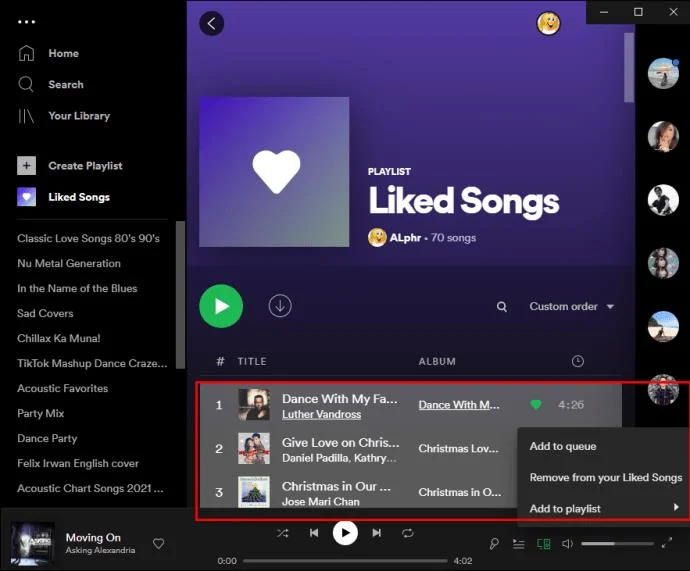Click the Create Playlist plus icon
This screenshot has width=690, height=571.
coord(26,166)
